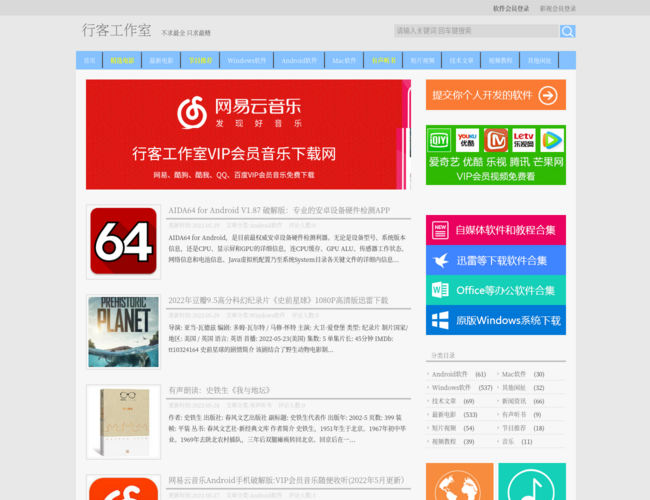The height and width of the screenshot is (500, 650).
Task: Go to the 首页 nav tab
Action: (x=90, y=61)
